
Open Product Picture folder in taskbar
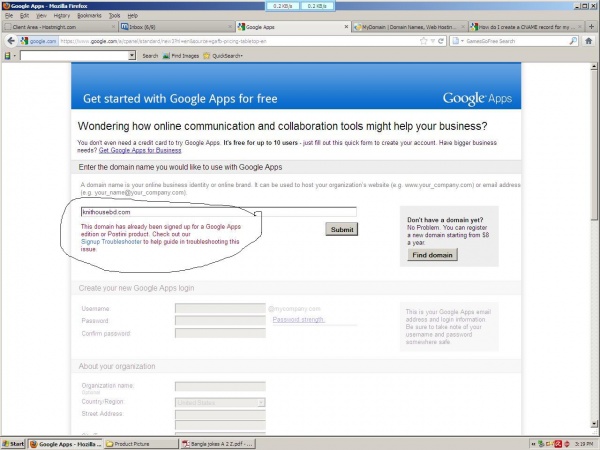[x=141, y=444]
